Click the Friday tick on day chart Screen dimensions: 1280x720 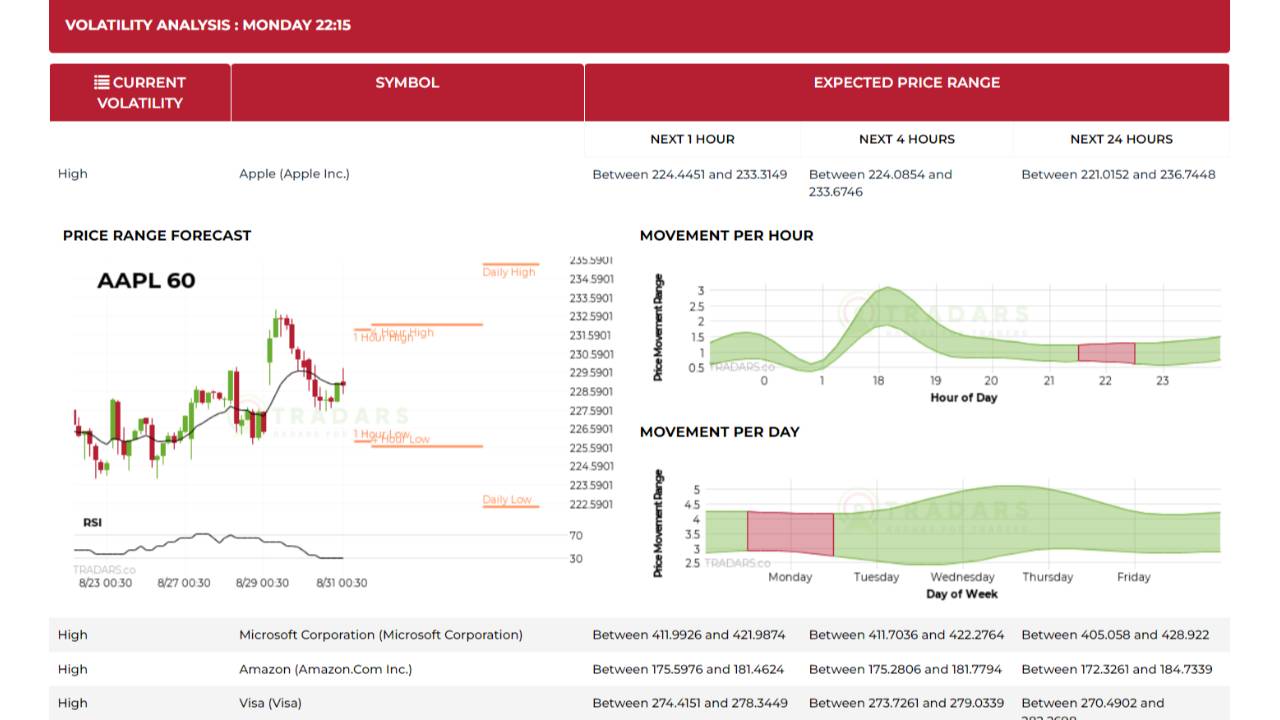tap(1133, 577)
